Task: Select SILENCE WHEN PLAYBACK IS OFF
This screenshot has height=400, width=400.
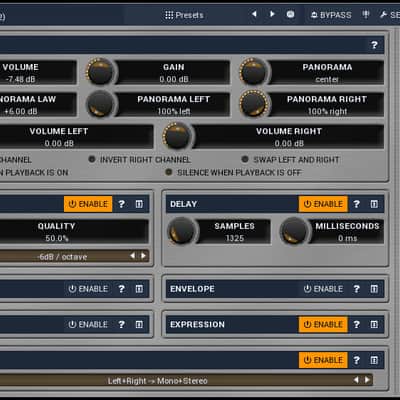Action: point(234,172)
